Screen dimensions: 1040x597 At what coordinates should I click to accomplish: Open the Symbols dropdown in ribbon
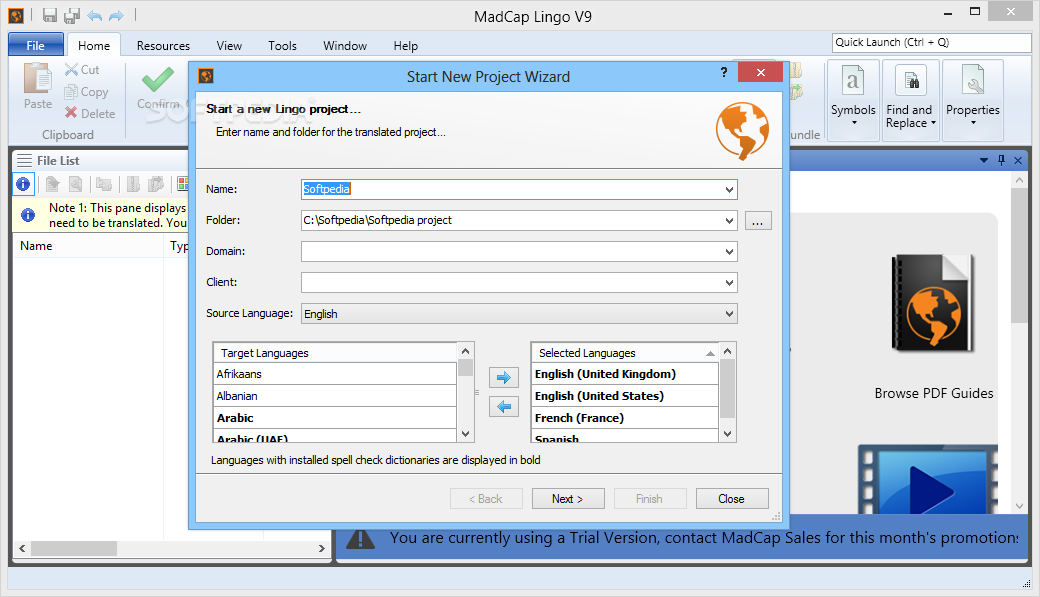pyautogui.click(x=853, y=100)
